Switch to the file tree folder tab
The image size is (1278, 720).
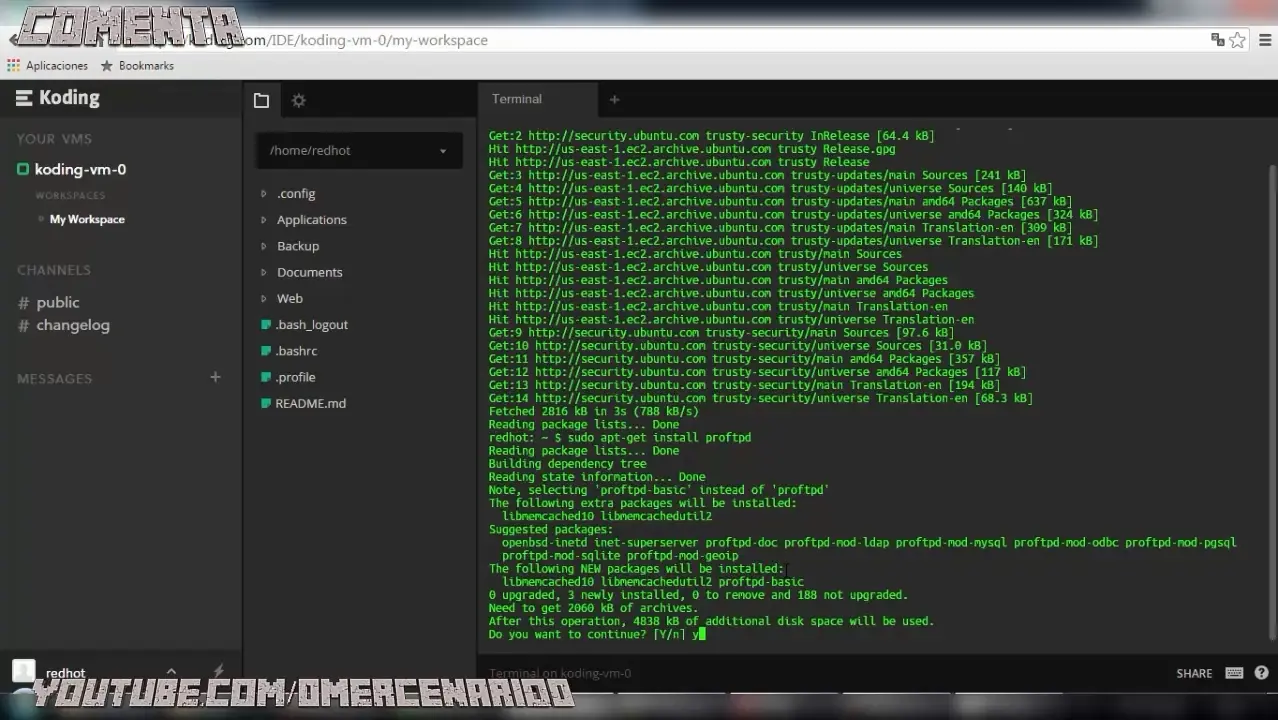[x=261, y=100]
